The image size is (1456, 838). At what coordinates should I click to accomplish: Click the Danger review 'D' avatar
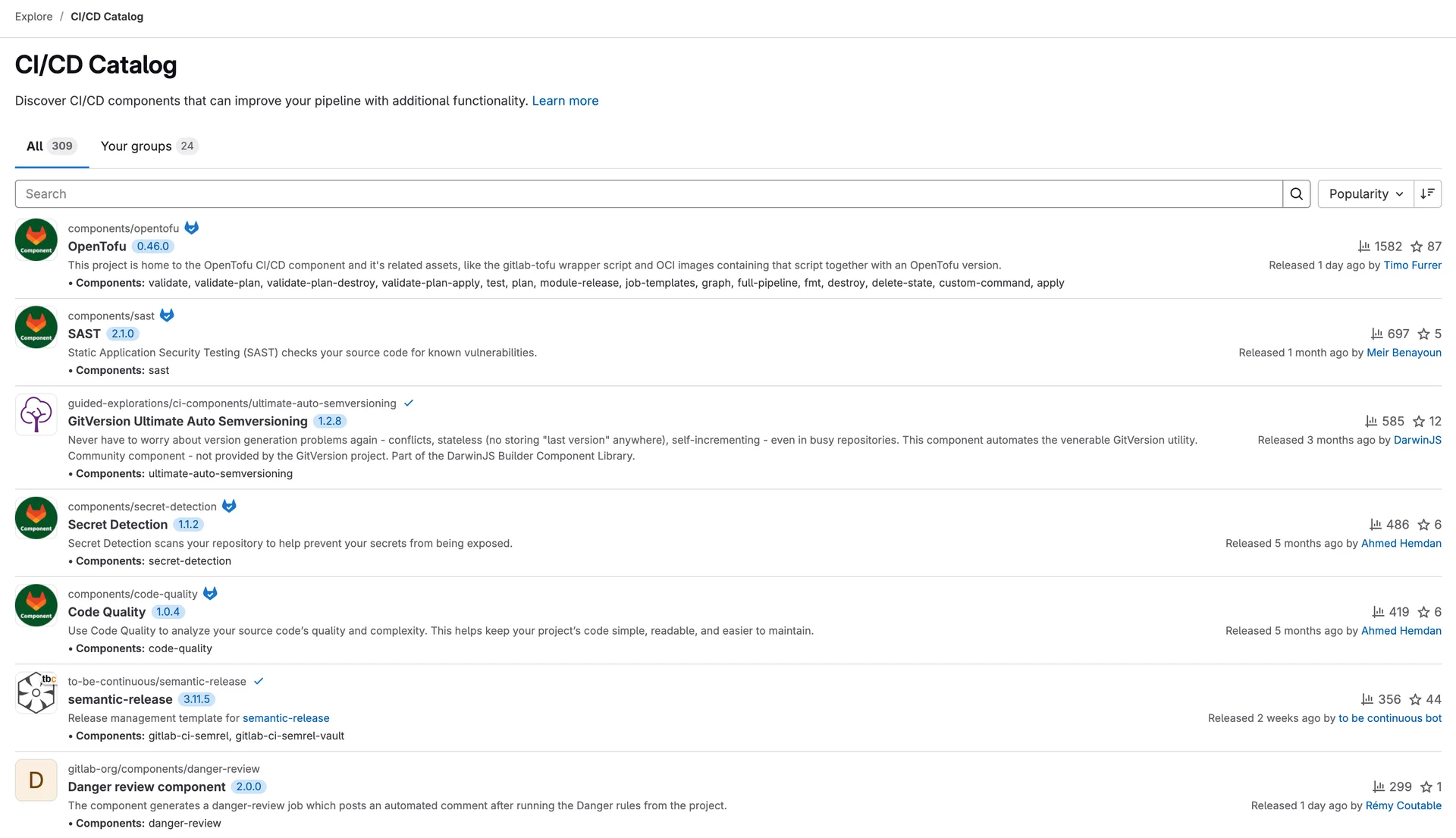tap(36, 780)
